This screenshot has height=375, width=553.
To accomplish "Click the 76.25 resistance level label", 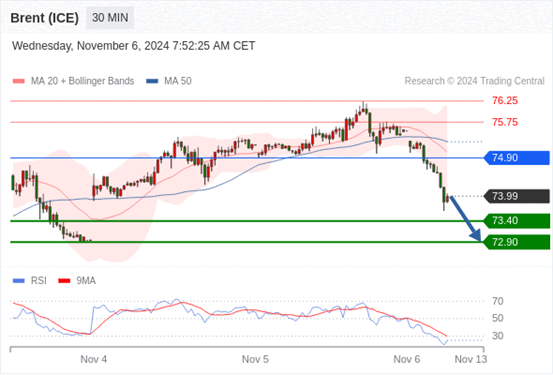I will tap(505, 101).
